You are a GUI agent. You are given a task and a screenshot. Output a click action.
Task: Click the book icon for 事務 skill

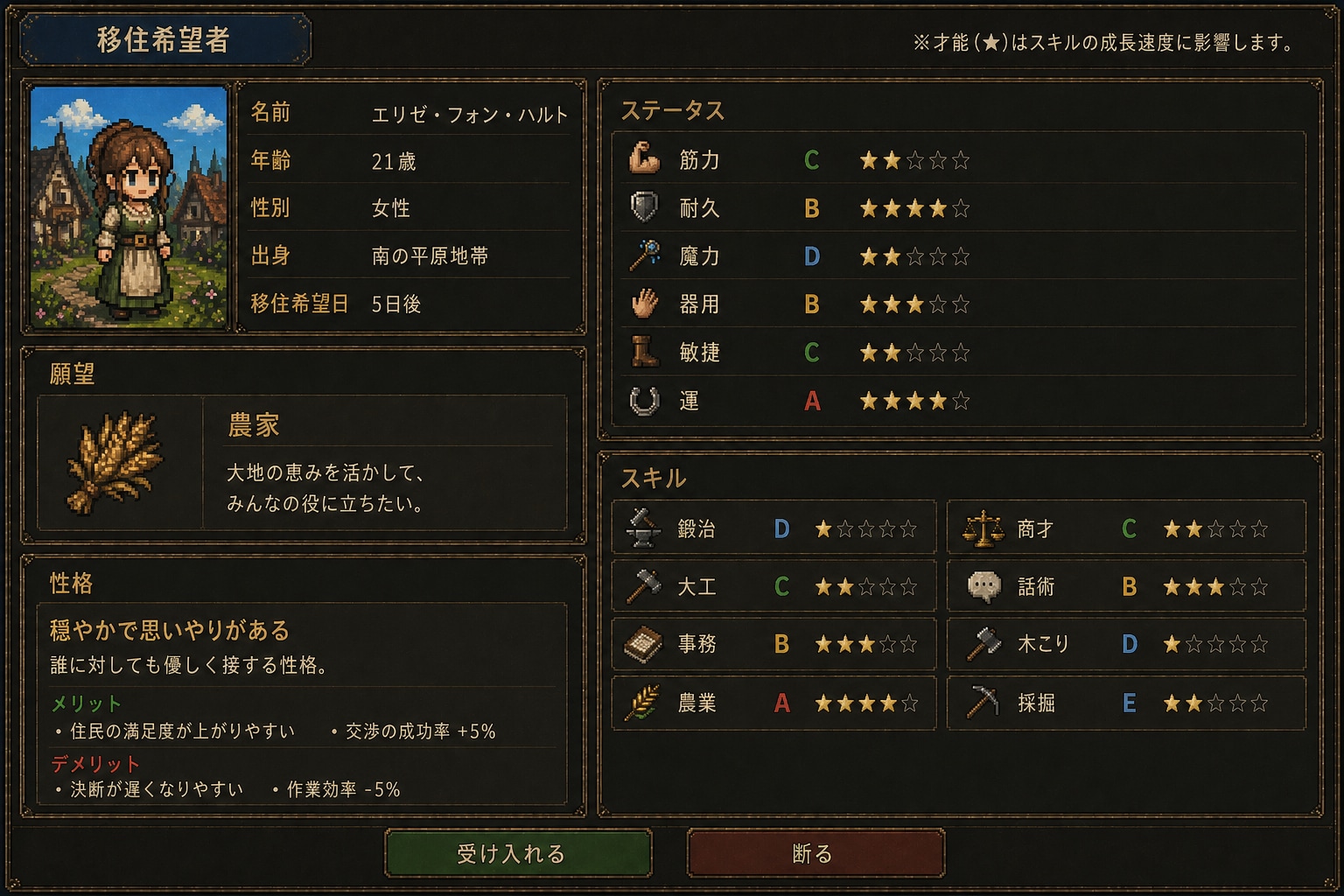(x=643, y=644)
